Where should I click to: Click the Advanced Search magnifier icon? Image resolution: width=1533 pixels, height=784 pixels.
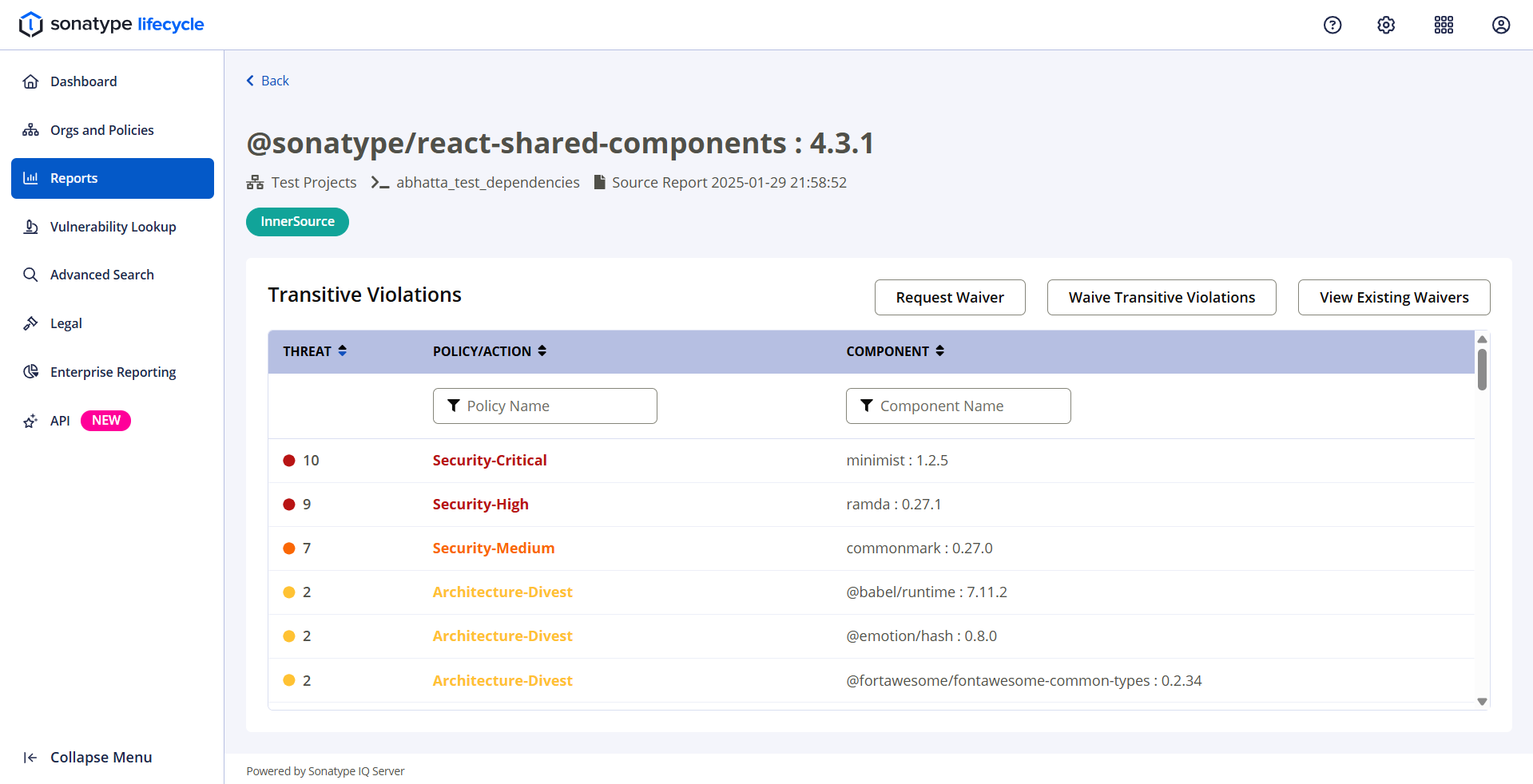pos(30,275)
